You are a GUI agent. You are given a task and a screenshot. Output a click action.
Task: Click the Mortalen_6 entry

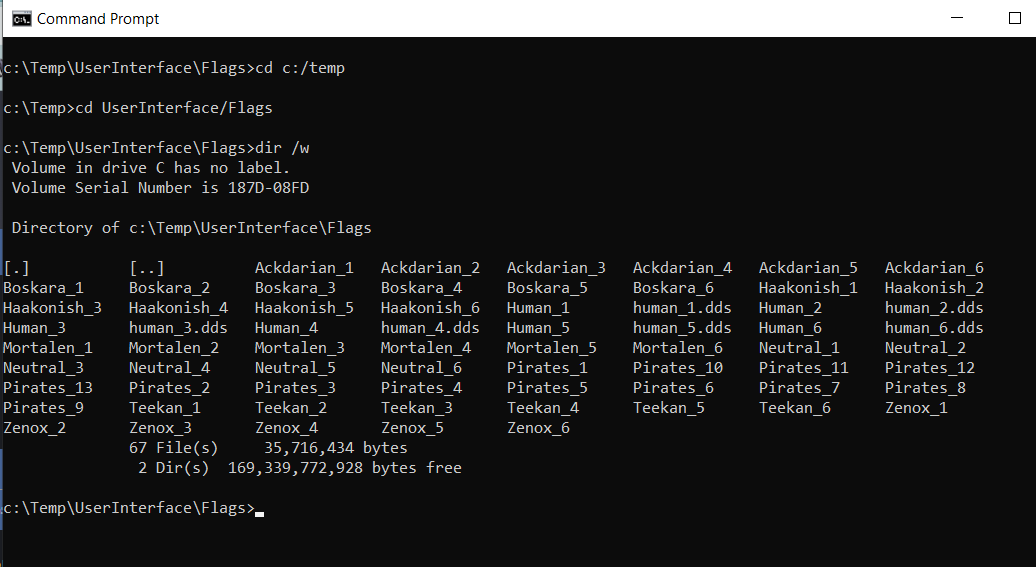pos(677,348)
